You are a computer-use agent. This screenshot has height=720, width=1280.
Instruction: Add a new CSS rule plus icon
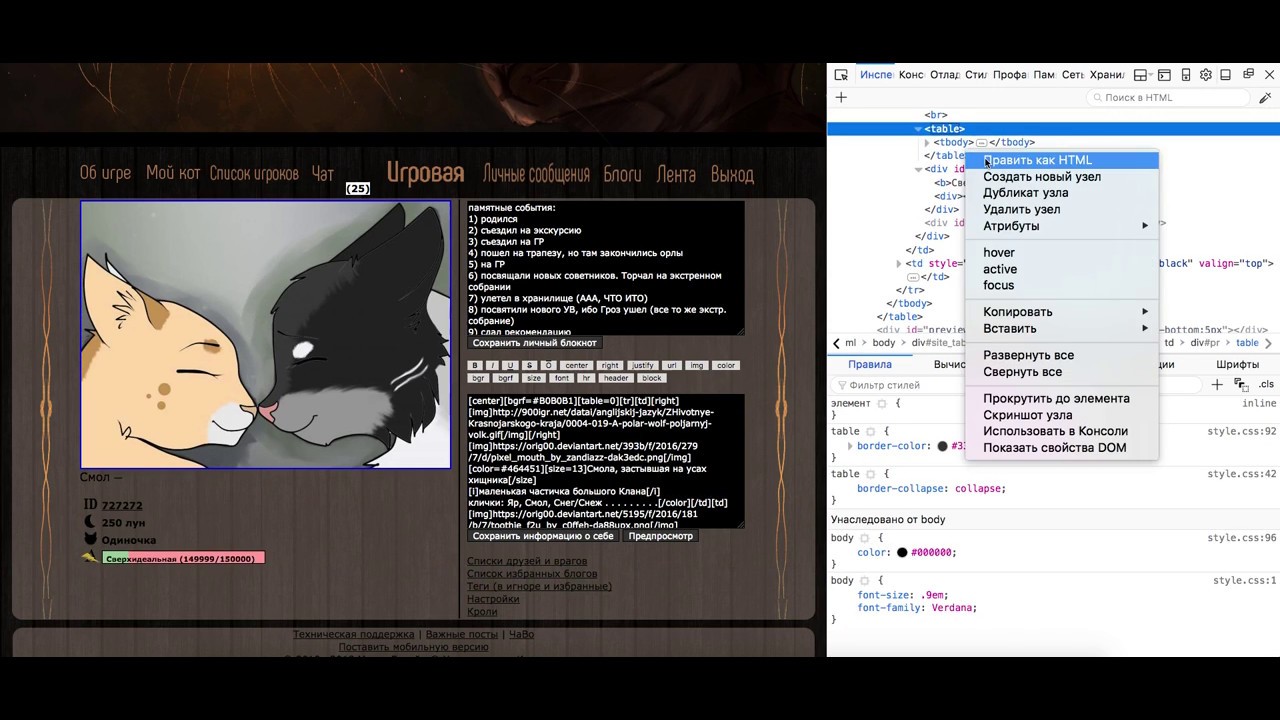(1217, 384)
